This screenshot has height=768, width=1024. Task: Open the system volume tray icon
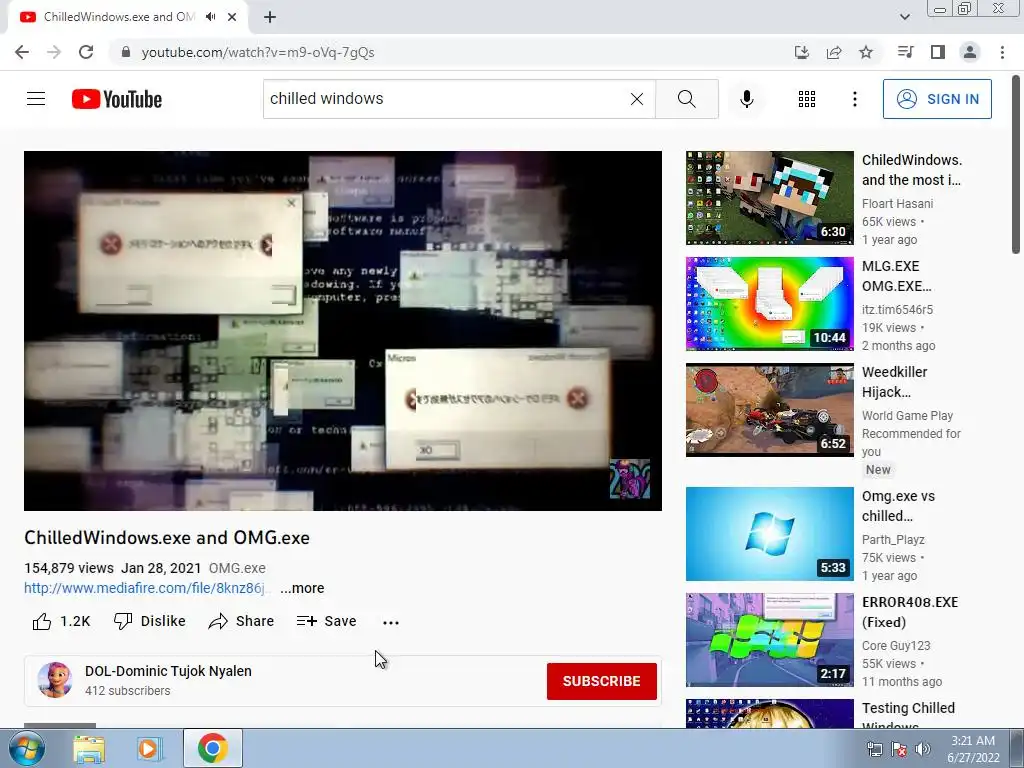coord(923,749)
